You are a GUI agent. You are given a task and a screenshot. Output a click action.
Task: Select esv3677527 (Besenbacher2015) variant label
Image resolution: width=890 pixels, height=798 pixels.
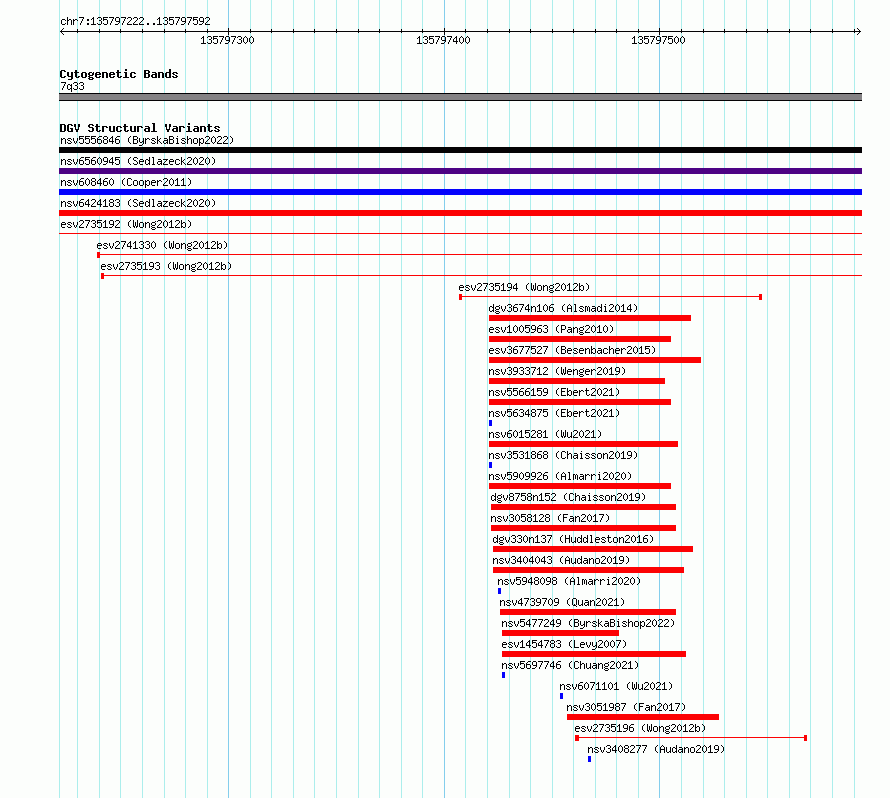pos(572,350)
